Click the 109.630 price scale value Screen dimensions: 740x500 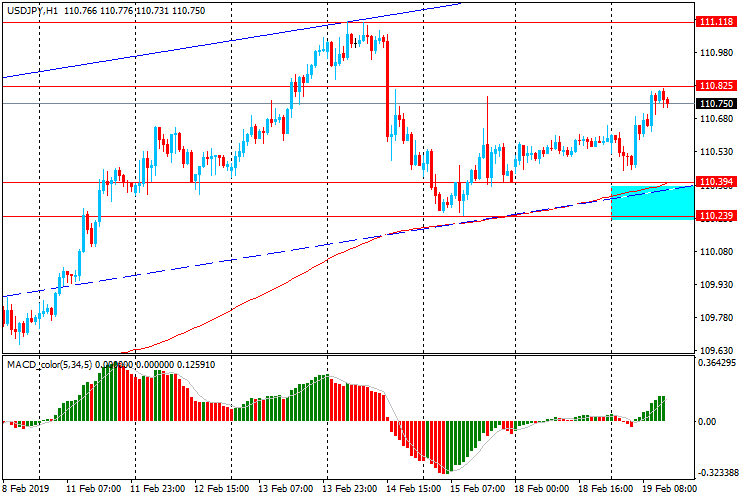click(717, 351)
